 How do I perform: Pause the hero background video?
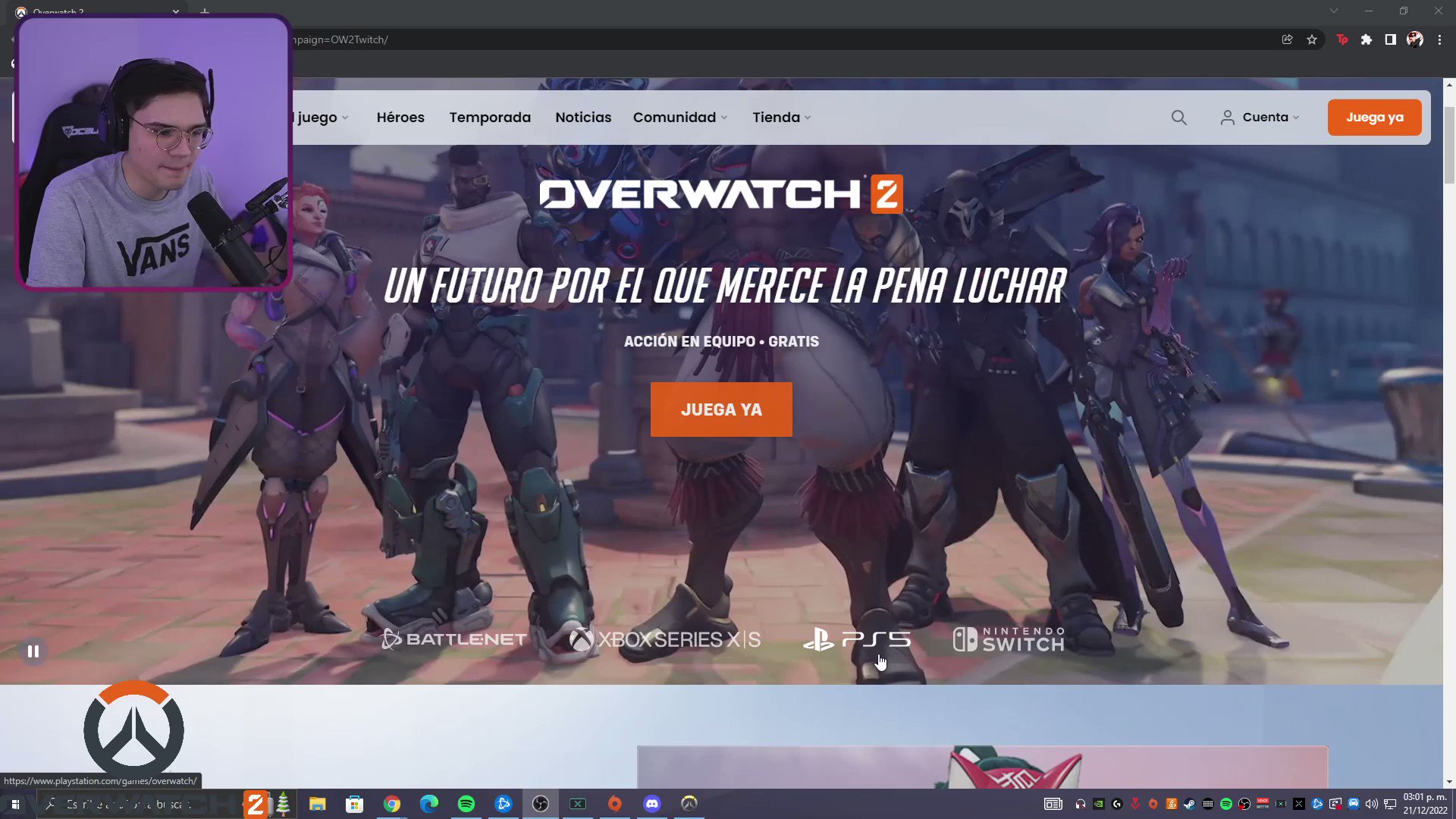pos(33,651)
